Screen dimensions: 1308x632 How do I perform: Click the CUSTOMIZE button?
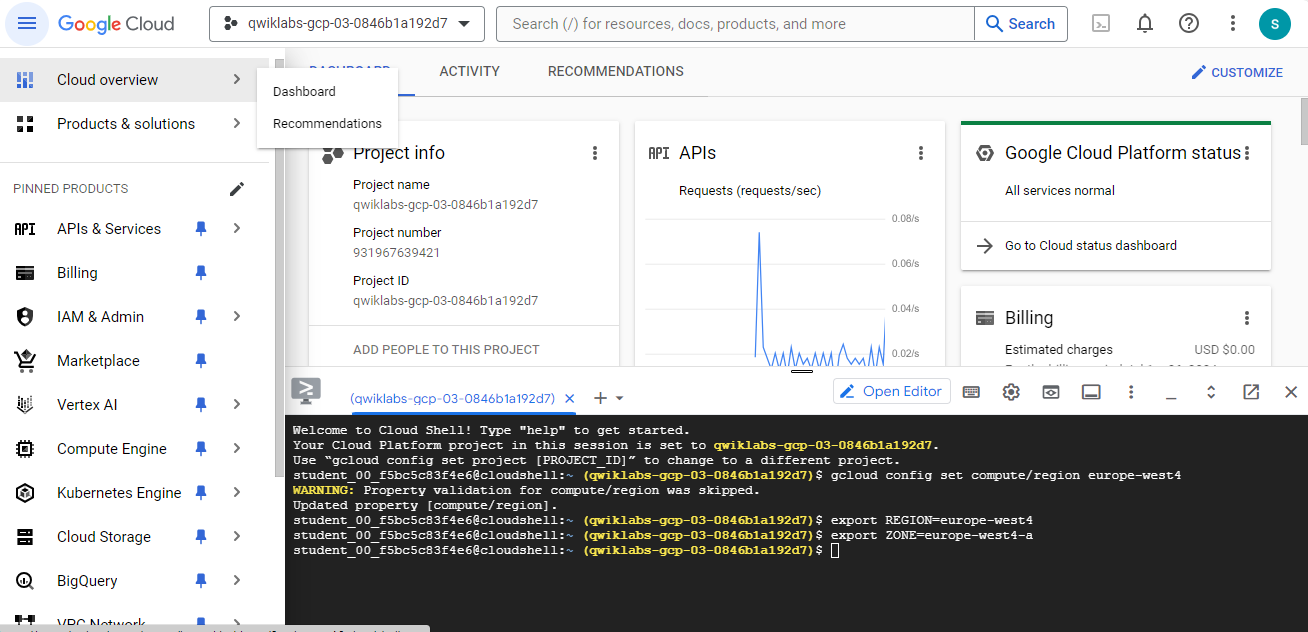1237,72
